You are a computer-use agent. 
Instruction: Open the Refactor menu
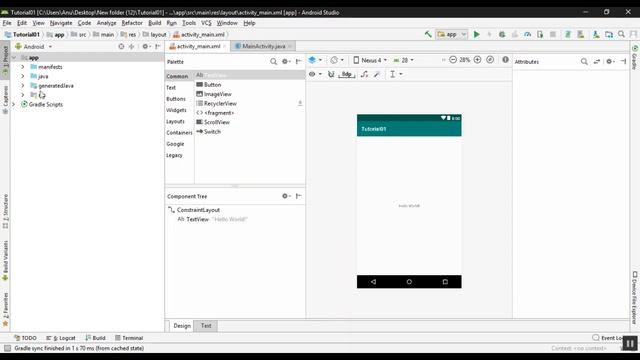tap(132, 23)
